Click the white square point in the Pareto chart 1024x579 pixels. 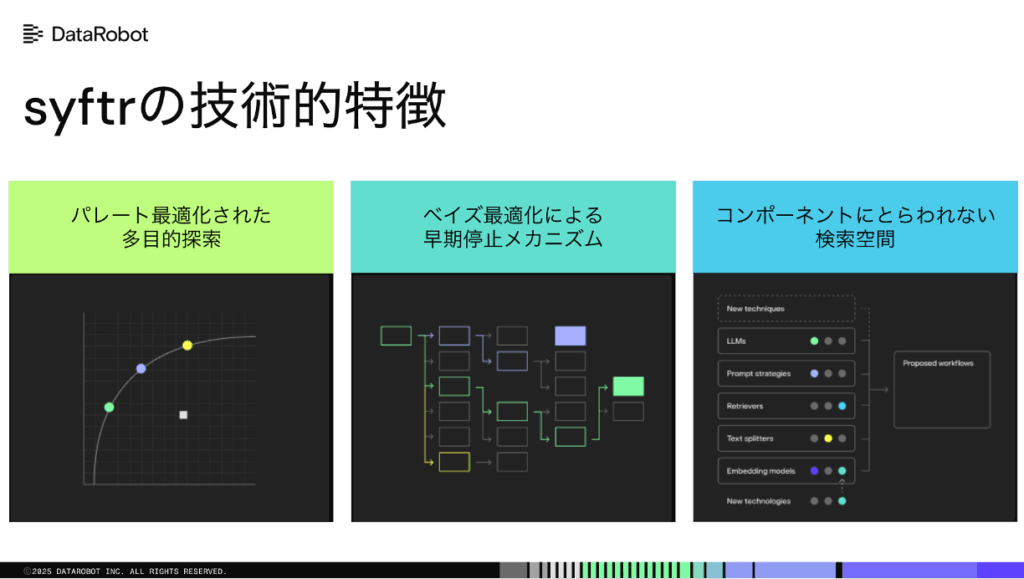[x=184, y=415]
